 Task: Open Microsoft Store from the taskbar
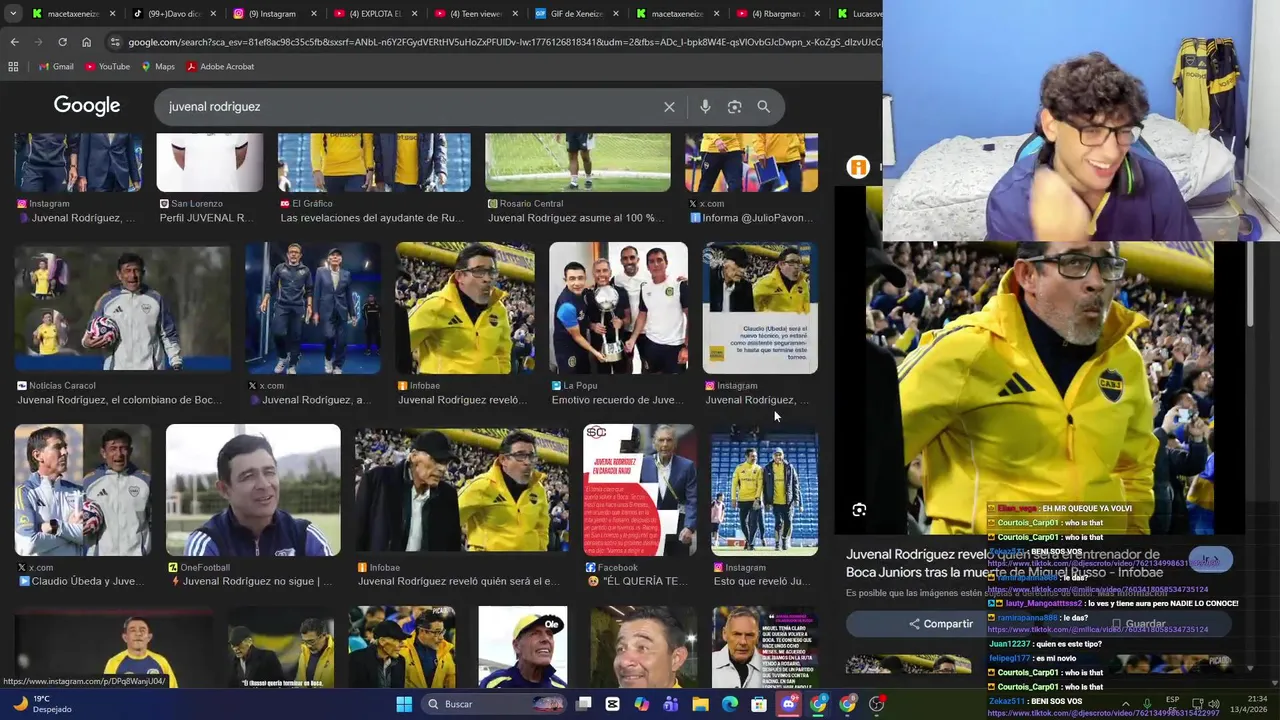point(759,704)
